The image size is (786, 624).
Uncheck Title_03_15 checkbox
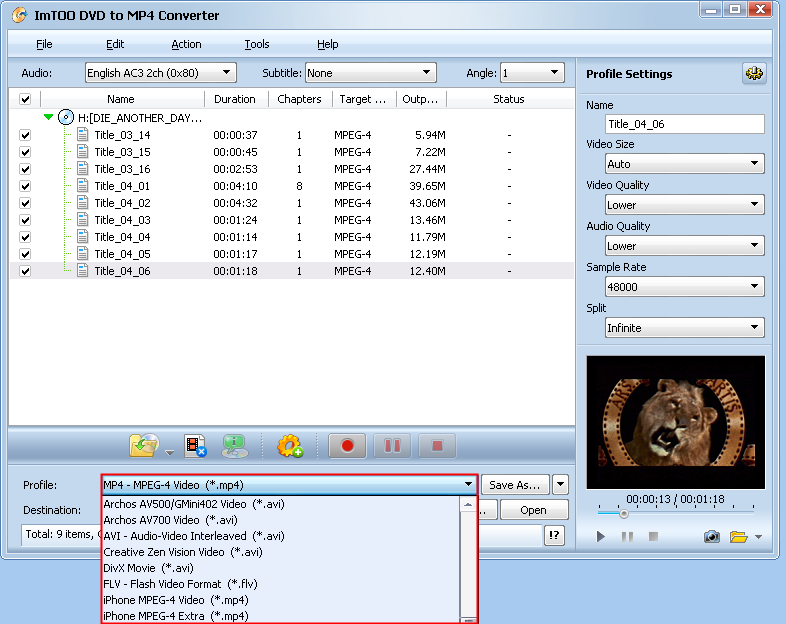(x=25, y=152)
